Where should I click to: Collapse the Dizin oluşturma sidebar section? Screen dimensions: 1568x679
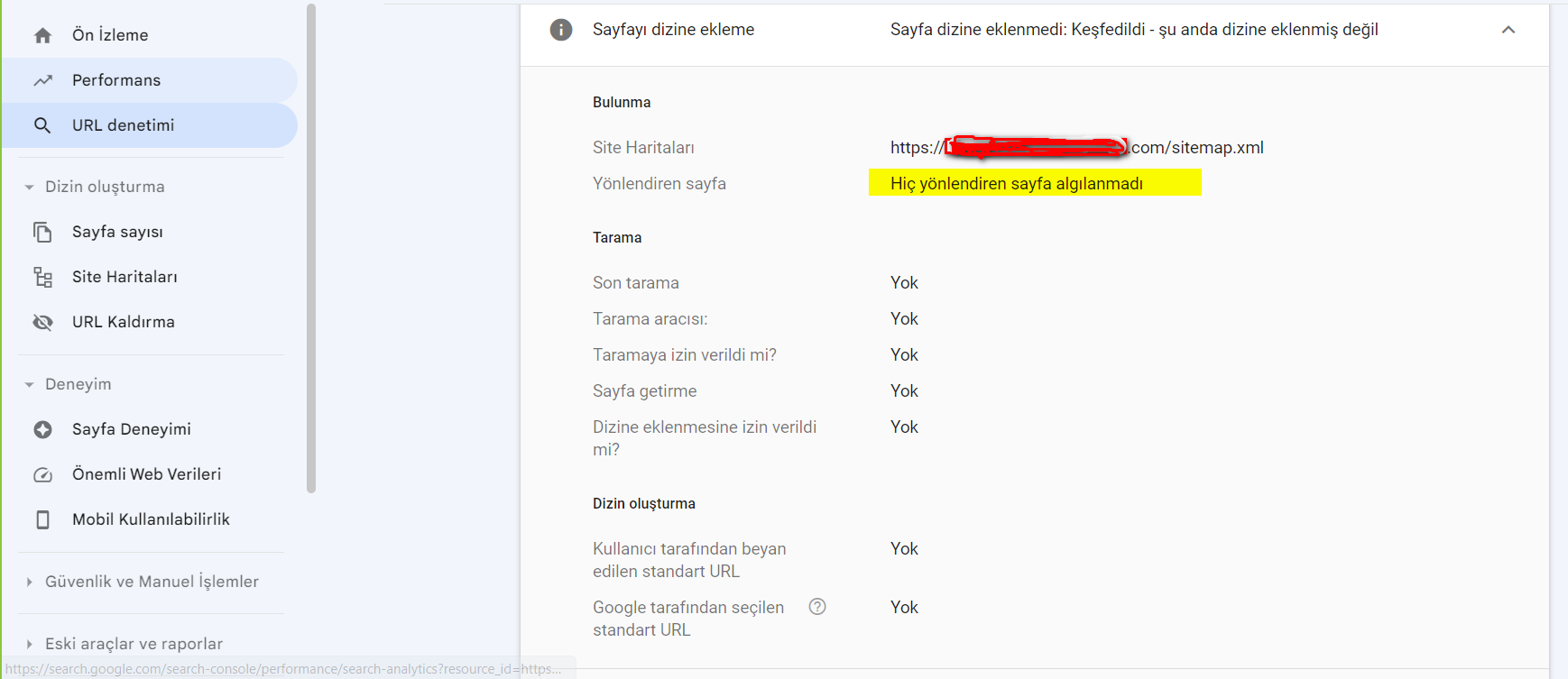(29, 188)
